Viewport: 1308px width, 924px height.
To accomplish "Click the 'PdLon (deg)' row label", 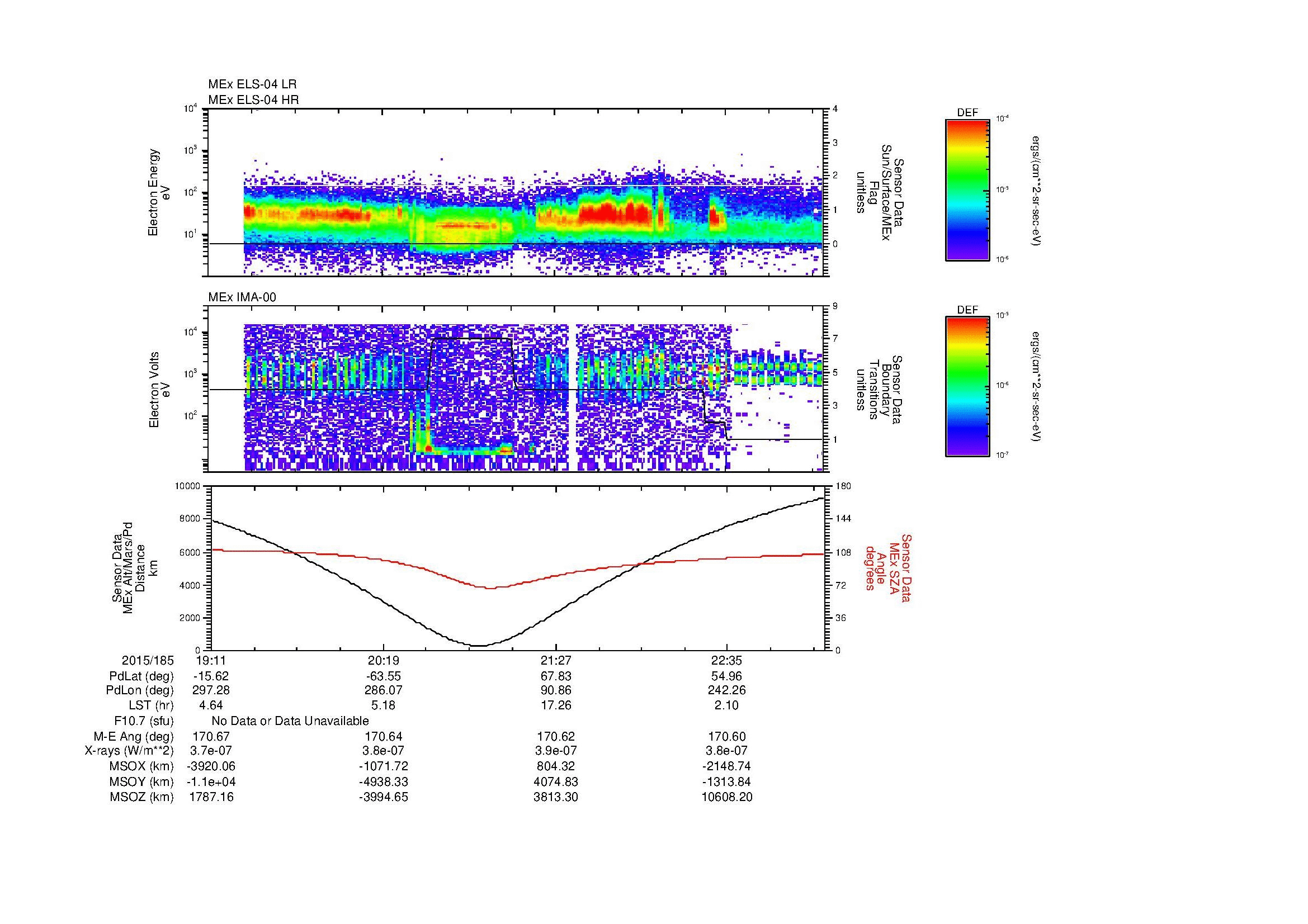I will (141, 690).
